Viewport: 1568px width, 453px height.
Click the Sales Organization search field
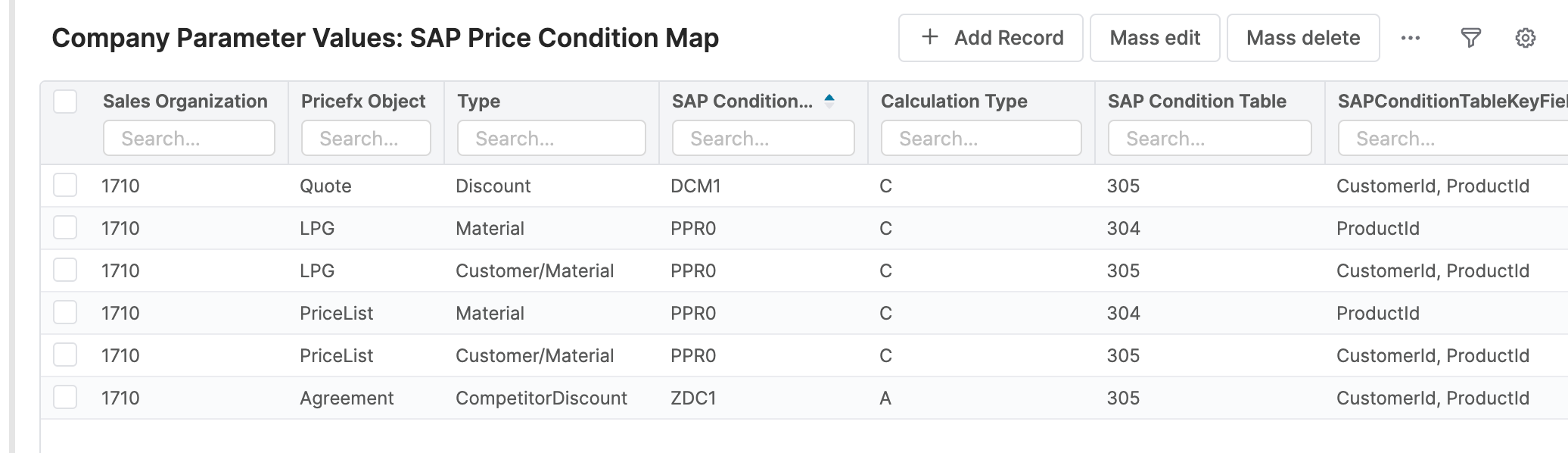tap(189, 138)
